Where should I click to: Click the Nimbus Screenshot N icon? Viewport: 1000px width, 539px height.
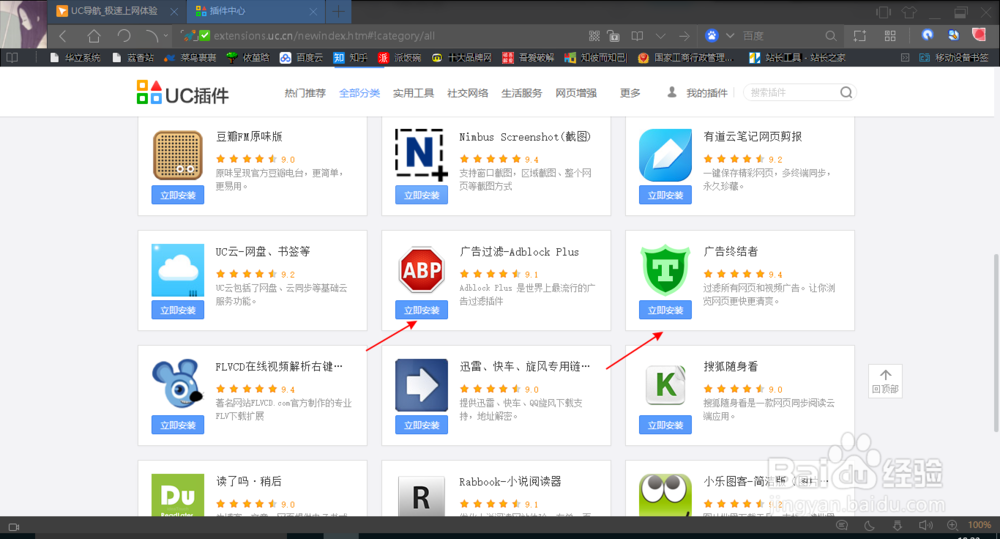[421, 154]
